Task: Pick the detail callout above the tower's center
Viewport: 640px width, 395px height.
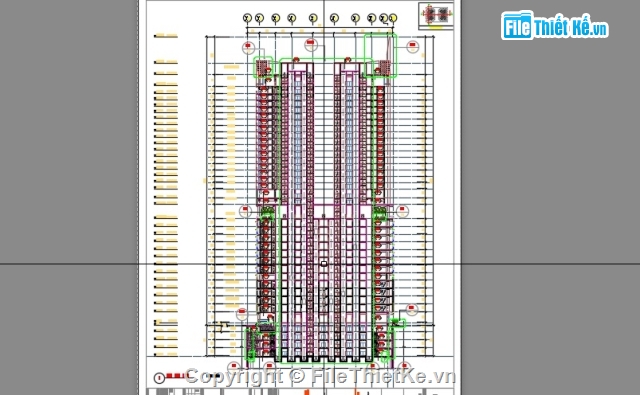Action: pos(311,44)
